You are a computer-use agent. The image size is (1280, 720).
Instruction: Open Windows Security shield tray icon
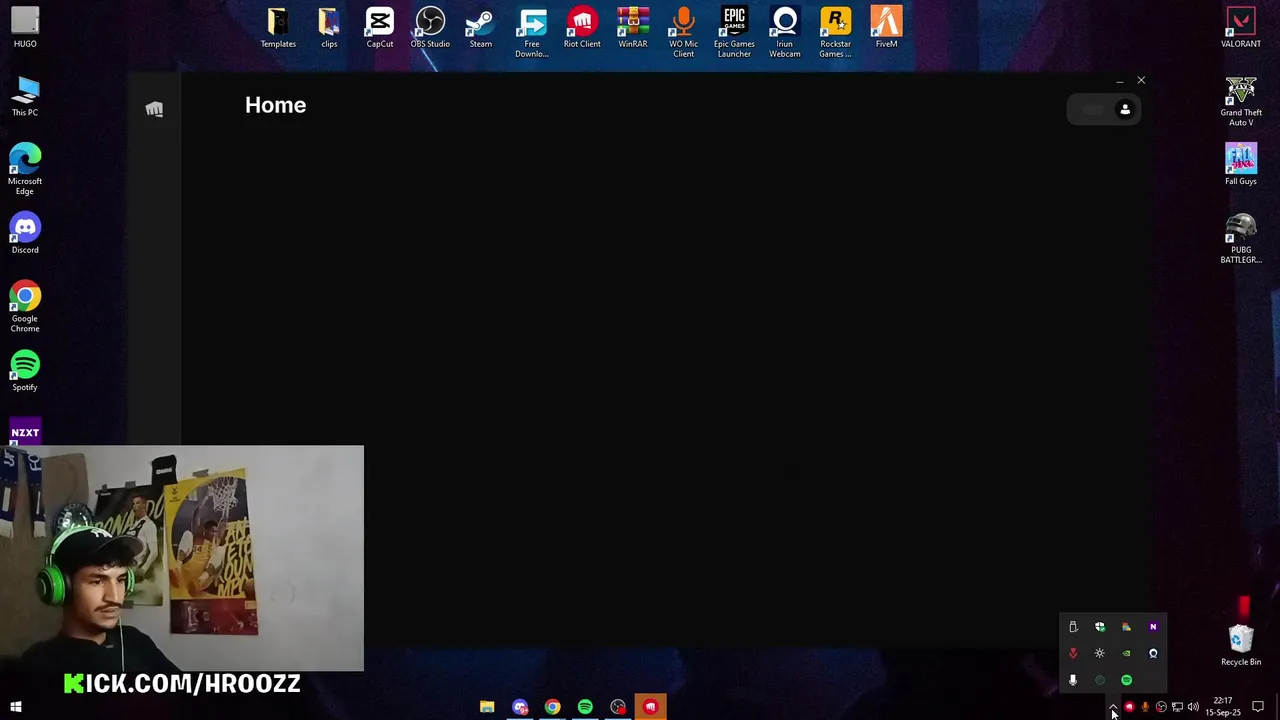[x=1100, y=627]
